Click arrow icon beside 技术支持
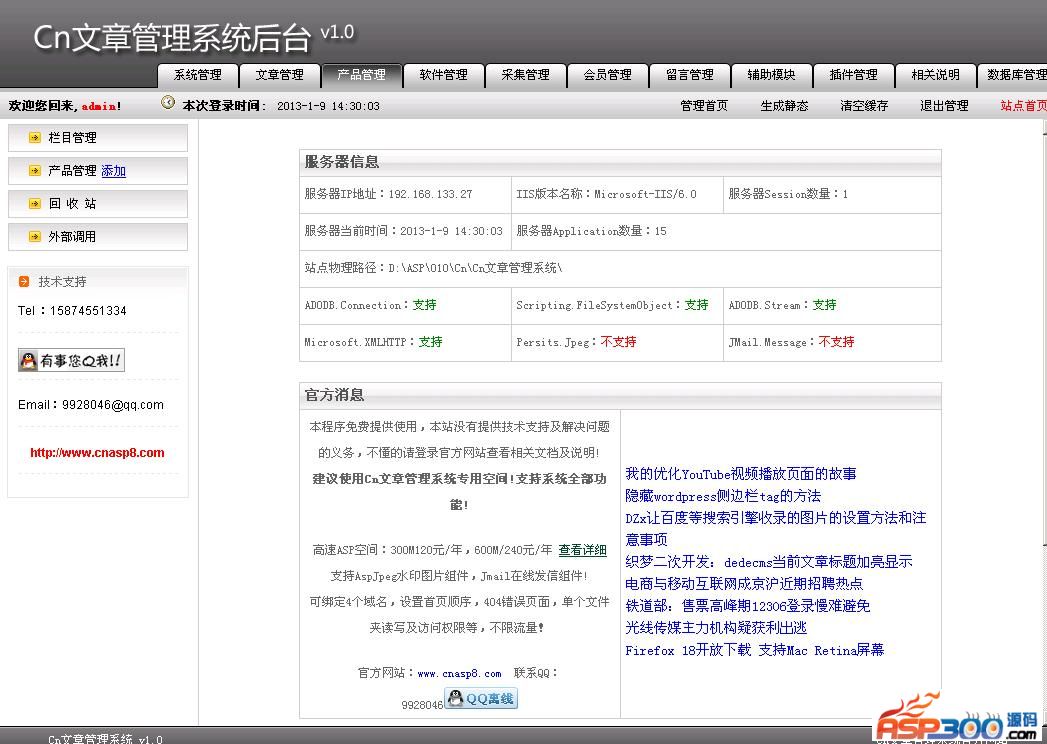This screenshot has width=1047, height=744. [24, 282]
